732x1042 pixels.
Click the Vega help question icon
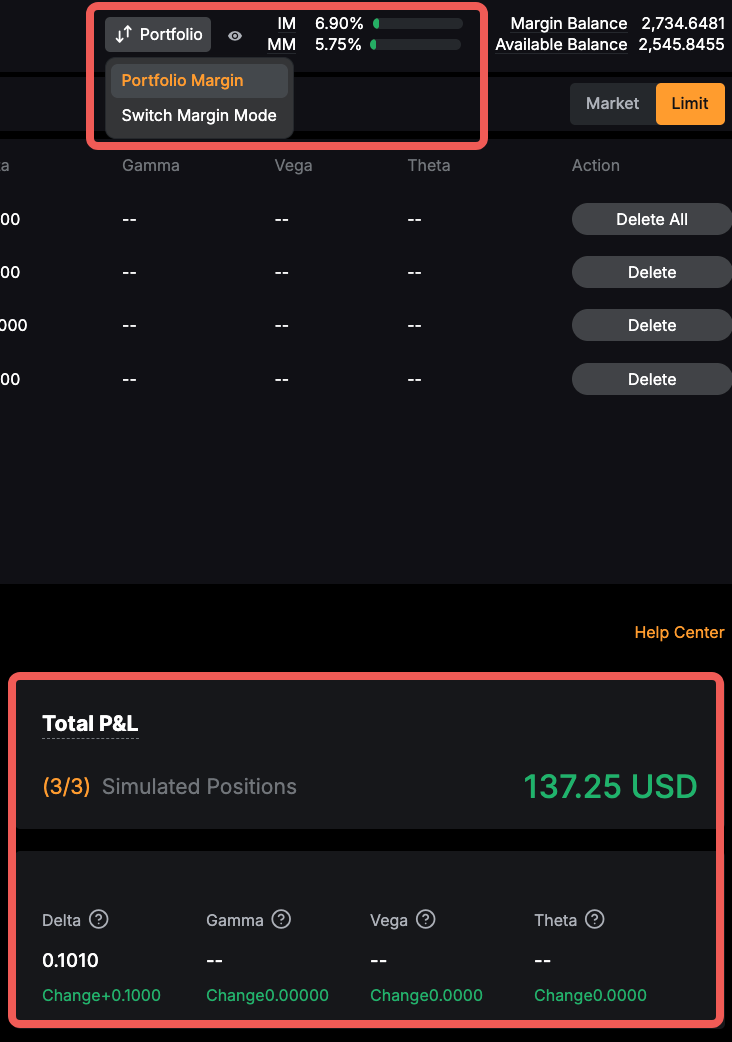[426, 920]
